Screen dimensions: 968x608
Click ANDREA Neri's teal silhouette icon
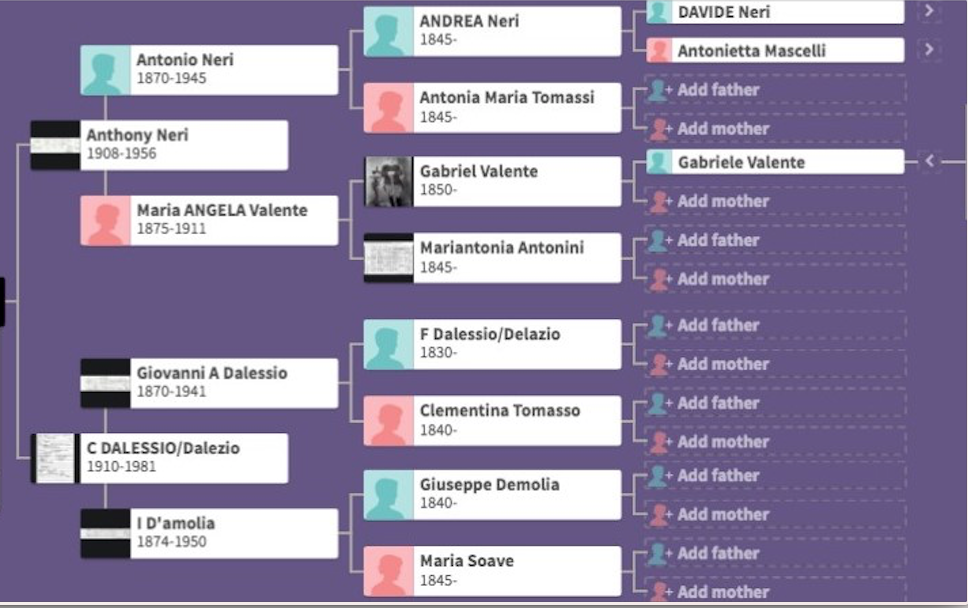388,31
